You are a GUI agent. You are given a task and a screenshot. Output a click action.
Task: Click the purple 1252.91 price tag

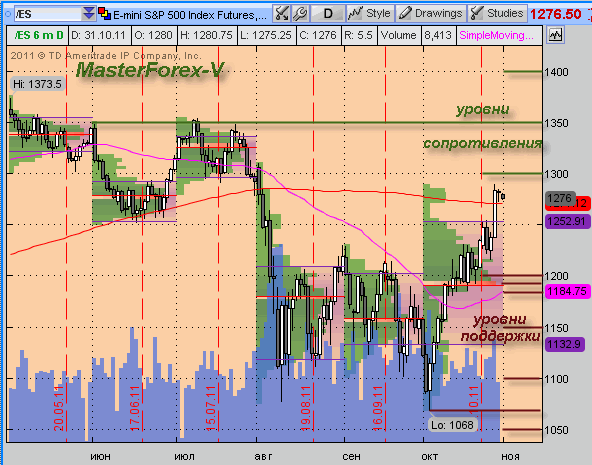click(x=567, y=221)
